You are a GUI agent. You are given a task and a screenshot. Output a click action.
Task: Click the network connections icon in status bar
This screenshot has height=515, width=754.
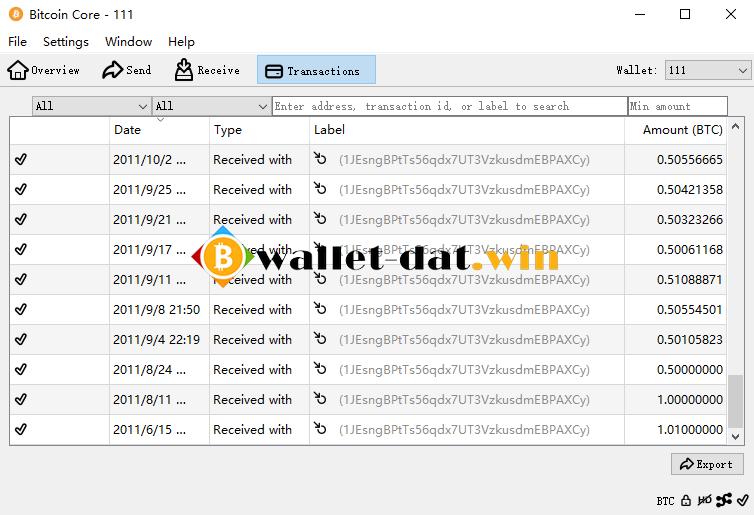pos(724,500)
